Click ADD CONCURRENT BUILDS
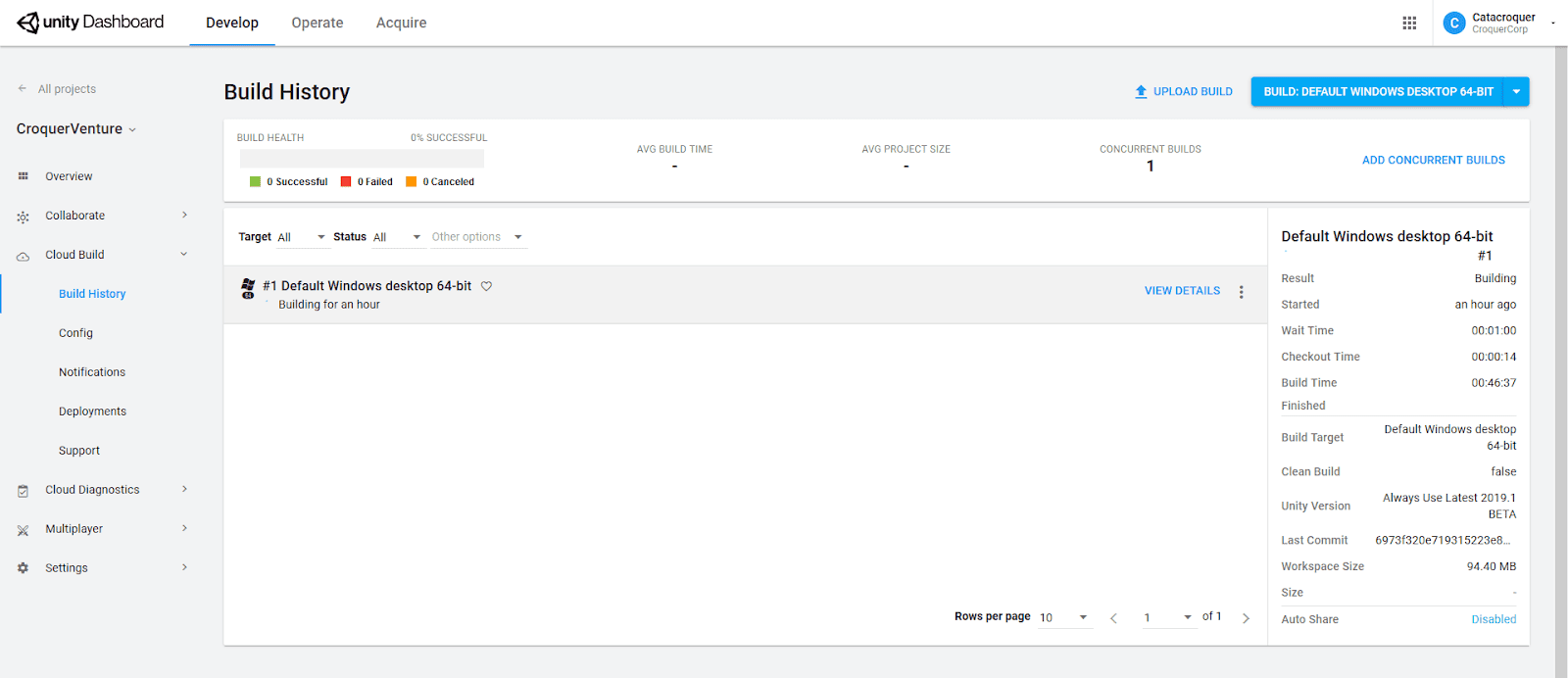 1434,160
